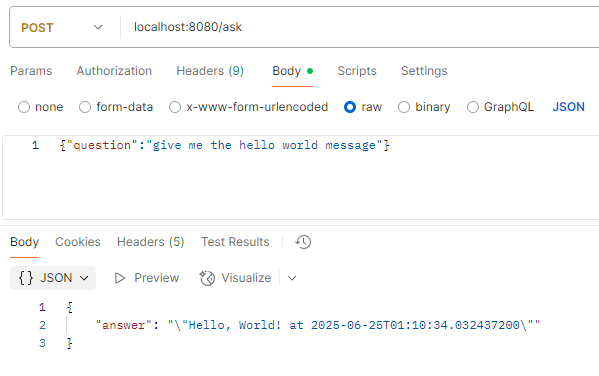The image size is (599, 376).
Task: Click the "answer" response line text
Action: [318, 325]
